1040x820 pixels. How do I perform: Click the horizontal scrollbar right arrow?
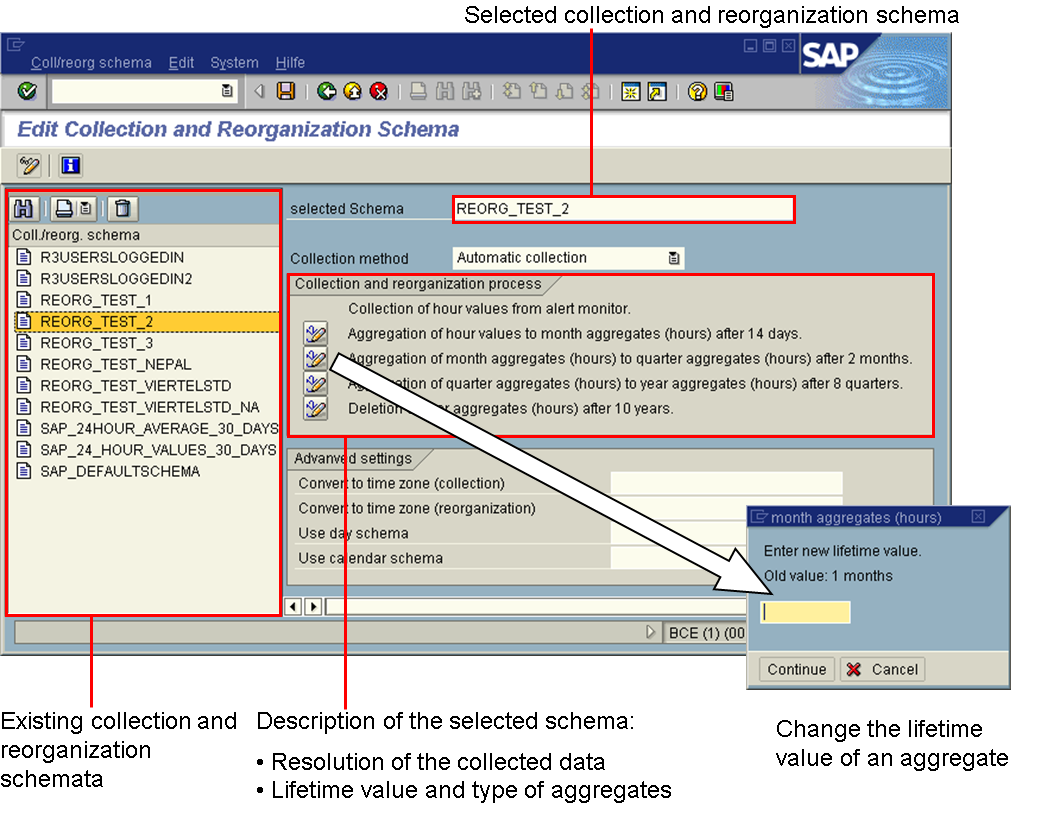click(x=313, y=606)
